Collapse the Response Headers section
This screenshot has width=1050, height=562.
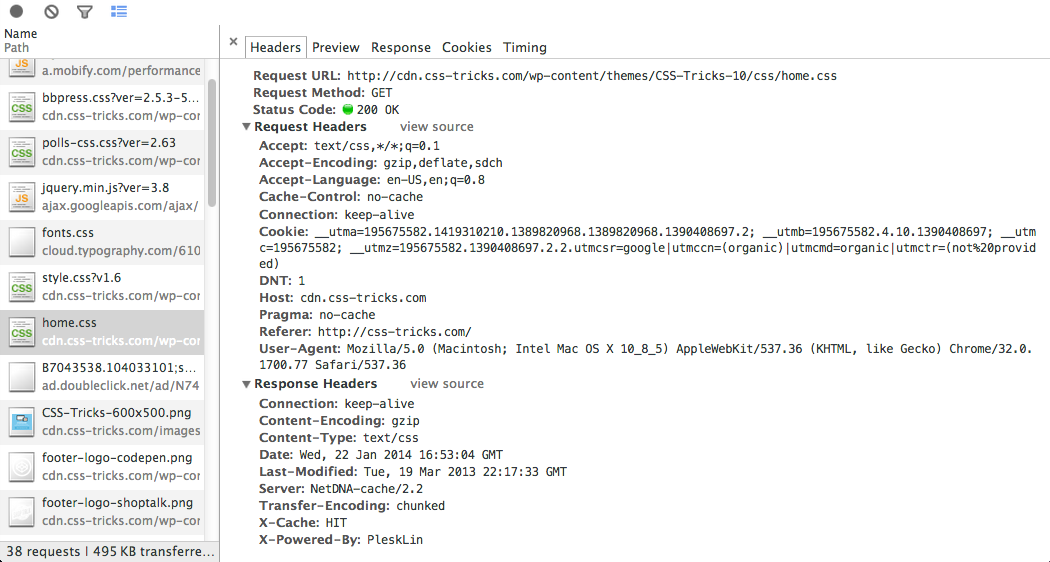[x=247, y=384]
